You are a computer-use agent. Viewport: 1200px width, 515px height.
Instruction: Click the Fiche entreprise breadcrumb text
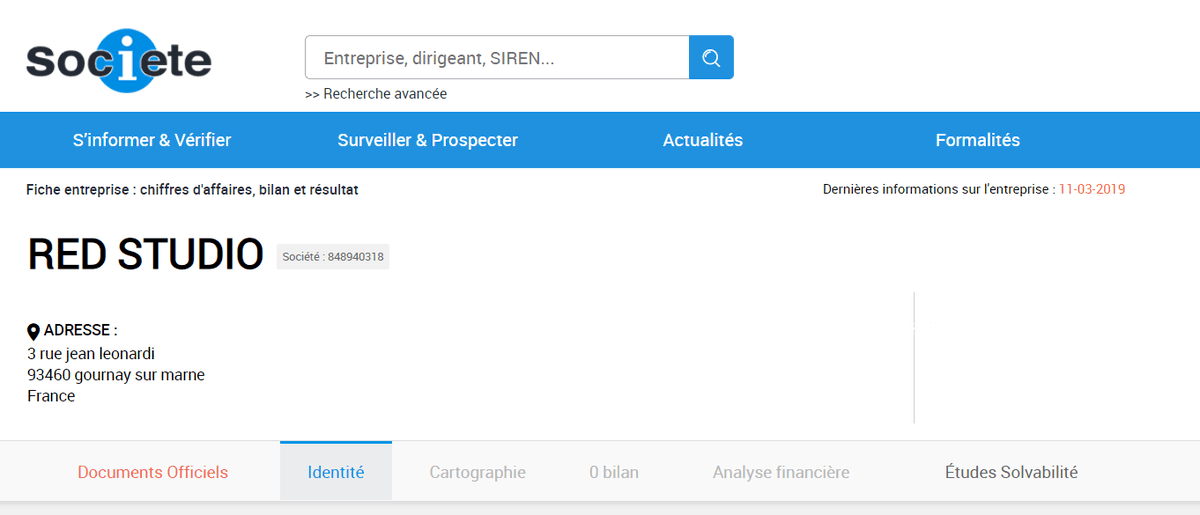(x=192, y=189)
